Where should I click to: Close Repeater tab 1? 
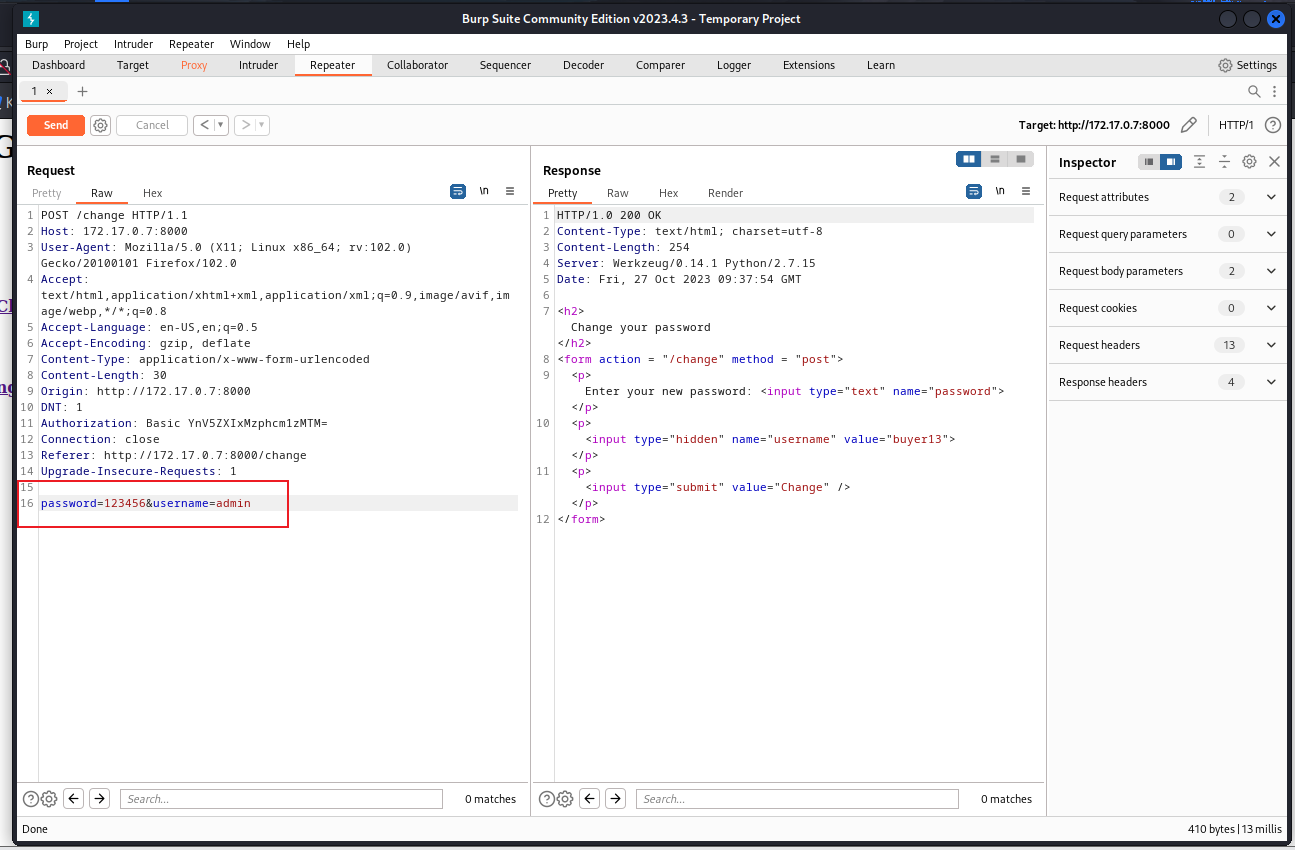coord(49,91)
